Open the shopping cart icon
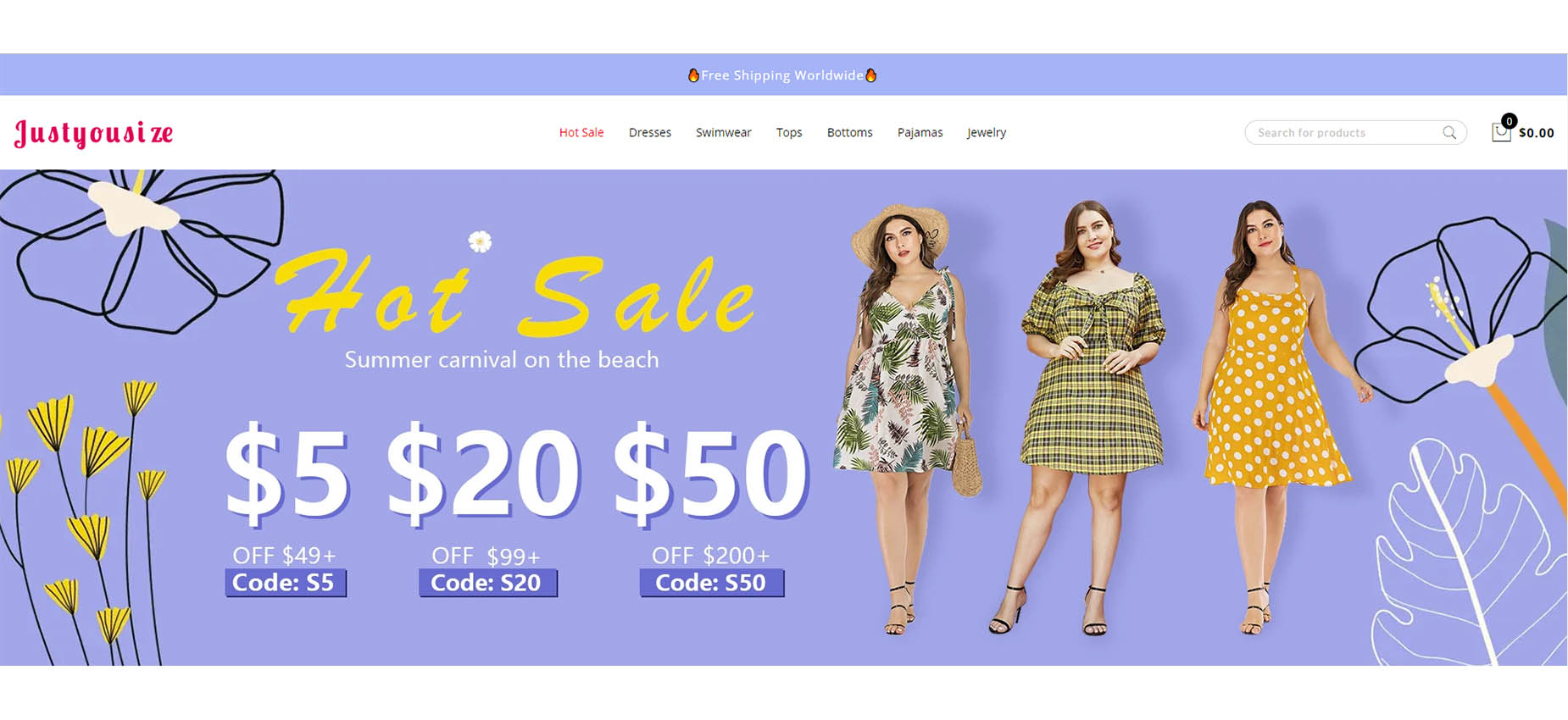This screenshot has width=1568, height=720. pos(1500,133)
